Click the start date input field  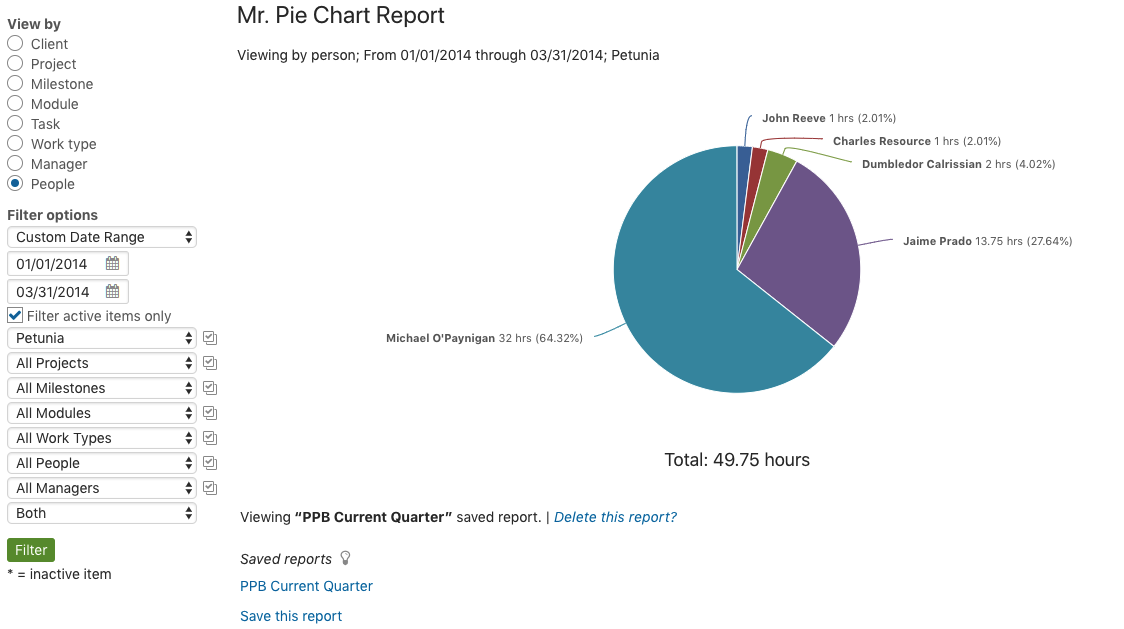(55, 263)
